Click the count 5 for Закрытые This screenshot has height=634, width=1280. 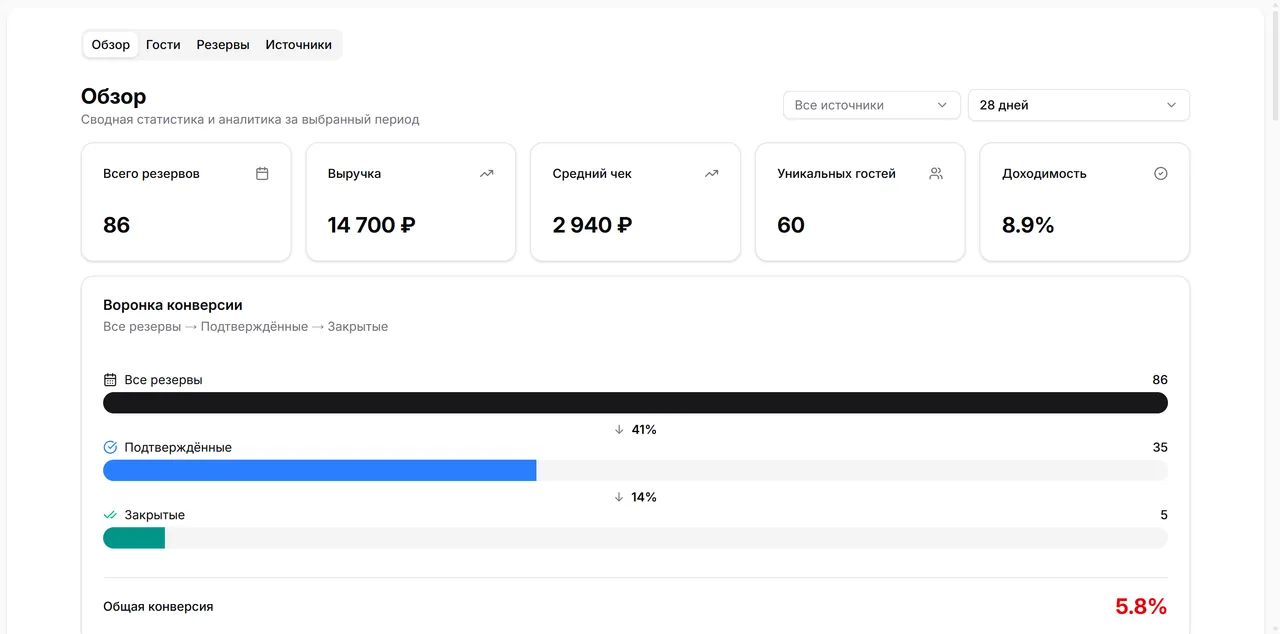tap(1164, 515)
